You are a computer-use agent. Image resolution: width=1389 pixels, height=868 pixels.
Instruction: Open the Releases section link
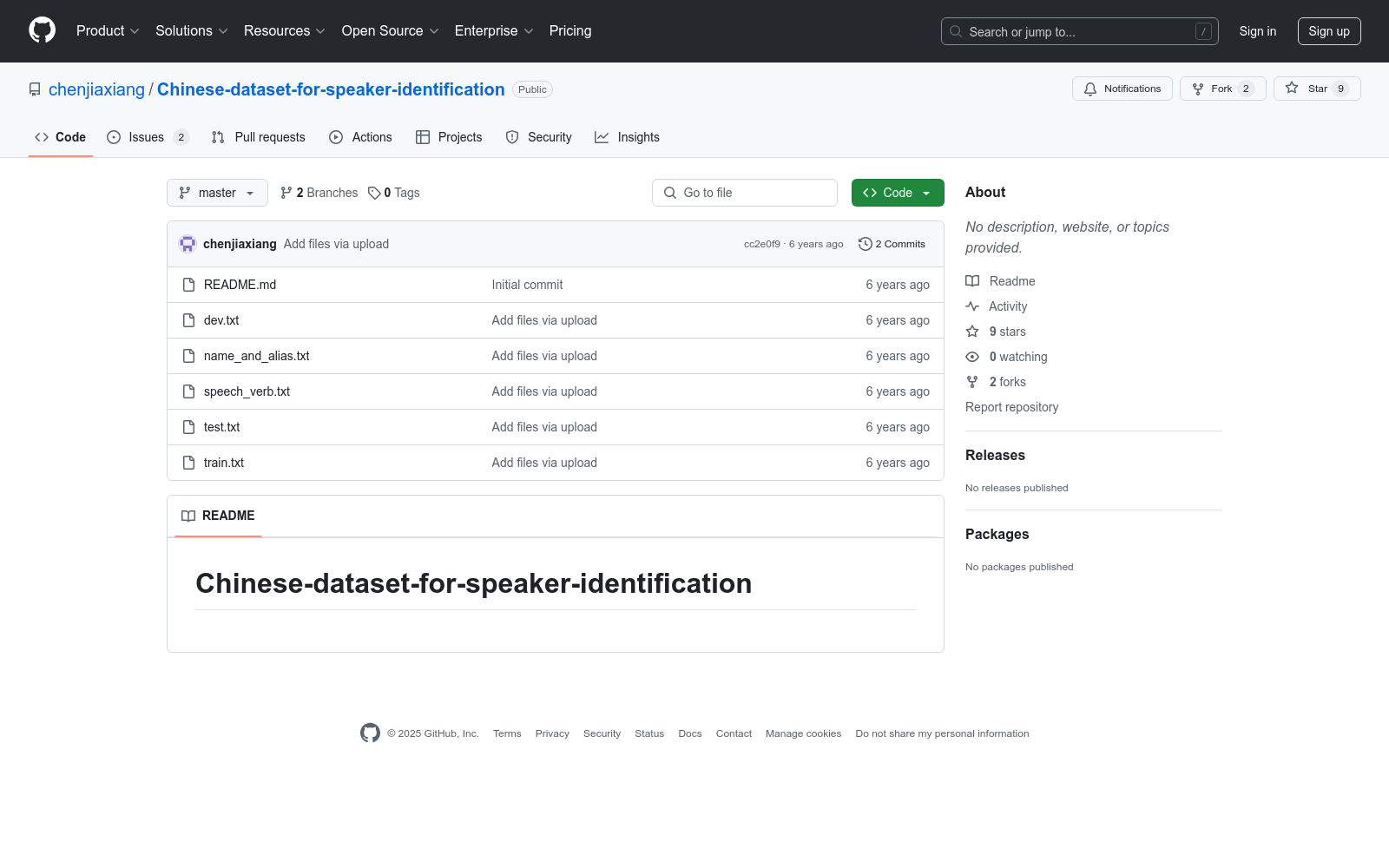pyautogui.click(x=995, y=455)
